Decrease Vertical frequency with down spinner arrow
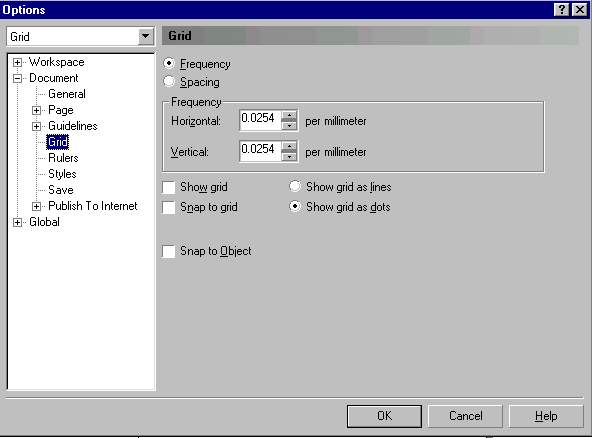592x438 pixels. click(289, 156)
